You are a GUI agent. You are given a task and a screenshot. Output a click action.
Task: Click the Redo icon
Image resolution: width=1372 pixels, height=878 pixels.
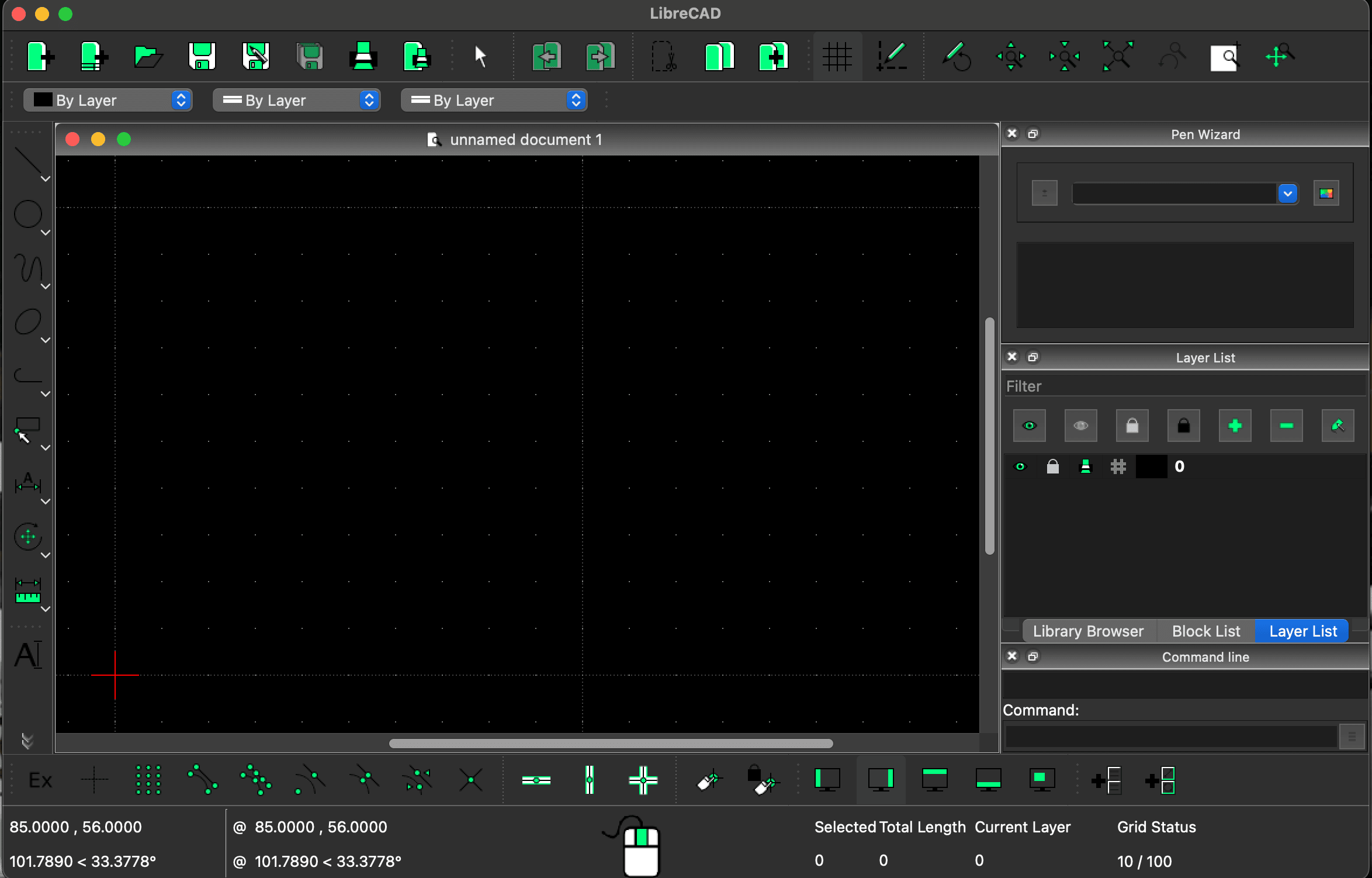point(600,57)
